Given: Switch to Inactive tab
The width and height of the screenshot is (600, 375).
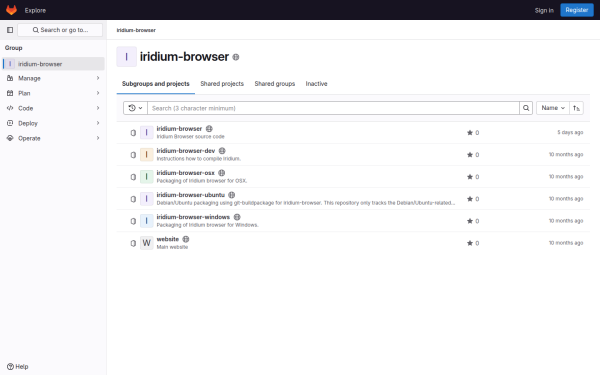Looking at the screenshot, I should point(316,84).
